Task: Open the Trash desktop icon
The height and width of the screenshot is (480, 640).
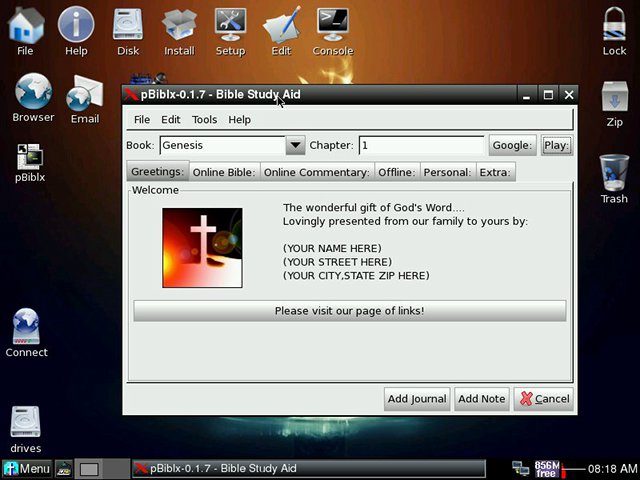Action: 614,179
